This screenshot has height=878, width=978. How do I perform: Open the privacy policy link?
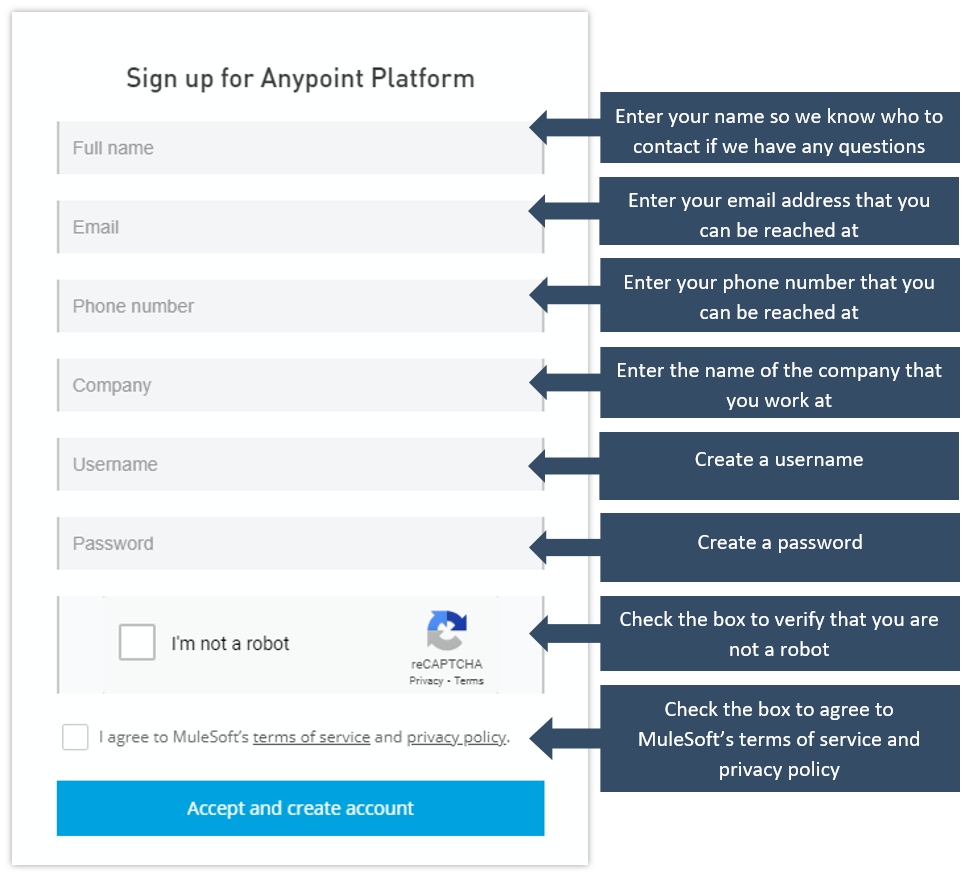456,738
